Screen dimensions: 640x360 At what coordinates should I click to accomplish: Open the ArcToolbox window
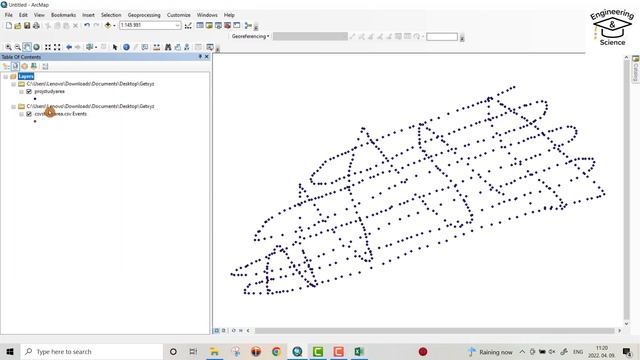point(227,25)
